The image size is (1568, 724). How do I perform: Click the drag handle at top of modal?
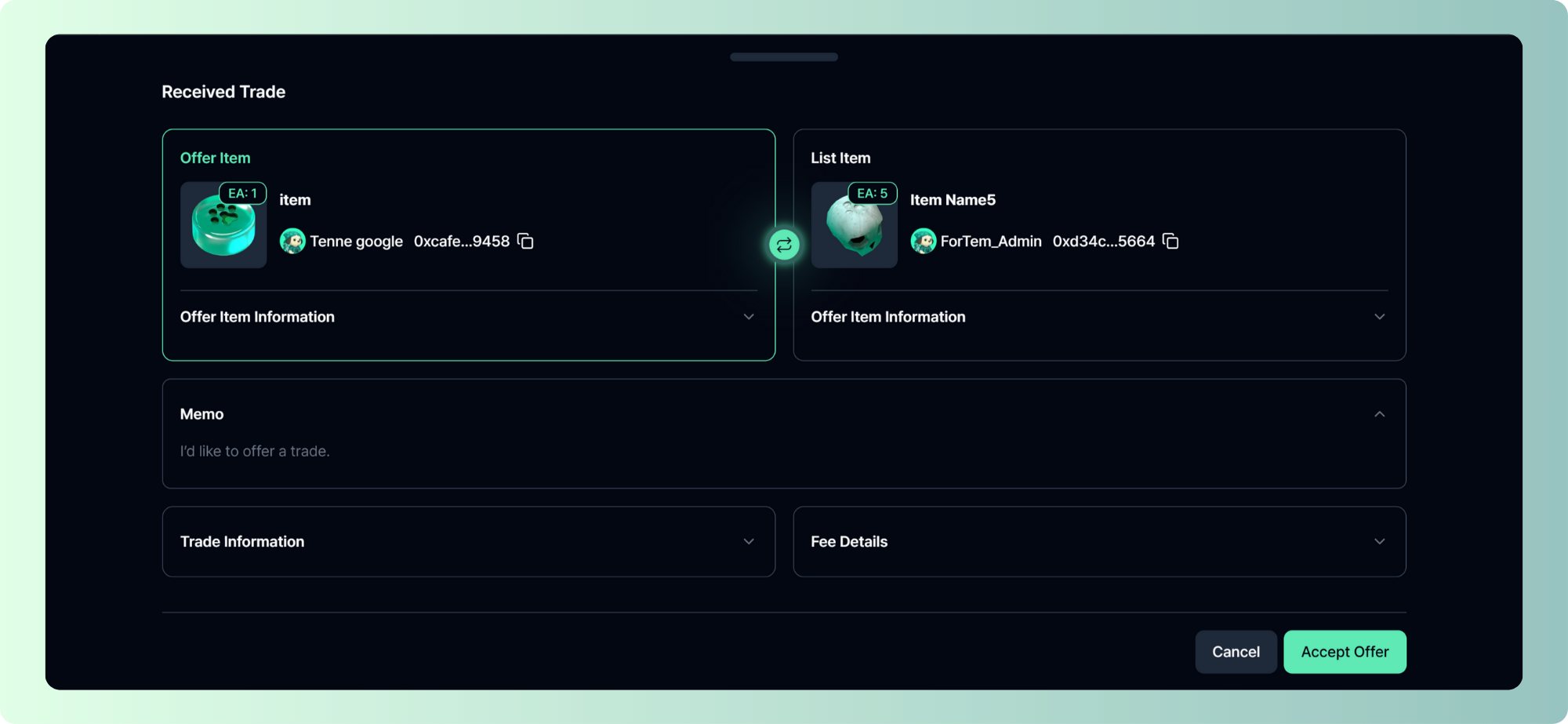(784, 57)
